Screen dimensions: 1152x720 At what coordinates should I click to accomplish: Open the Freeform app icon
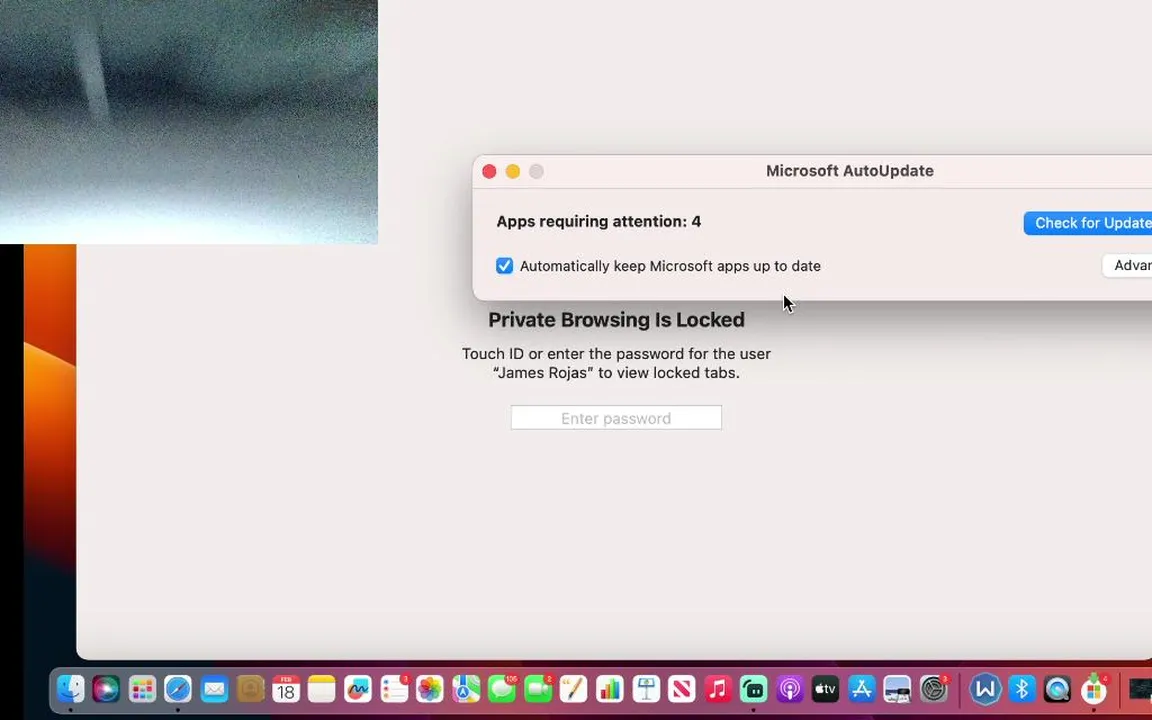(358, 689)
